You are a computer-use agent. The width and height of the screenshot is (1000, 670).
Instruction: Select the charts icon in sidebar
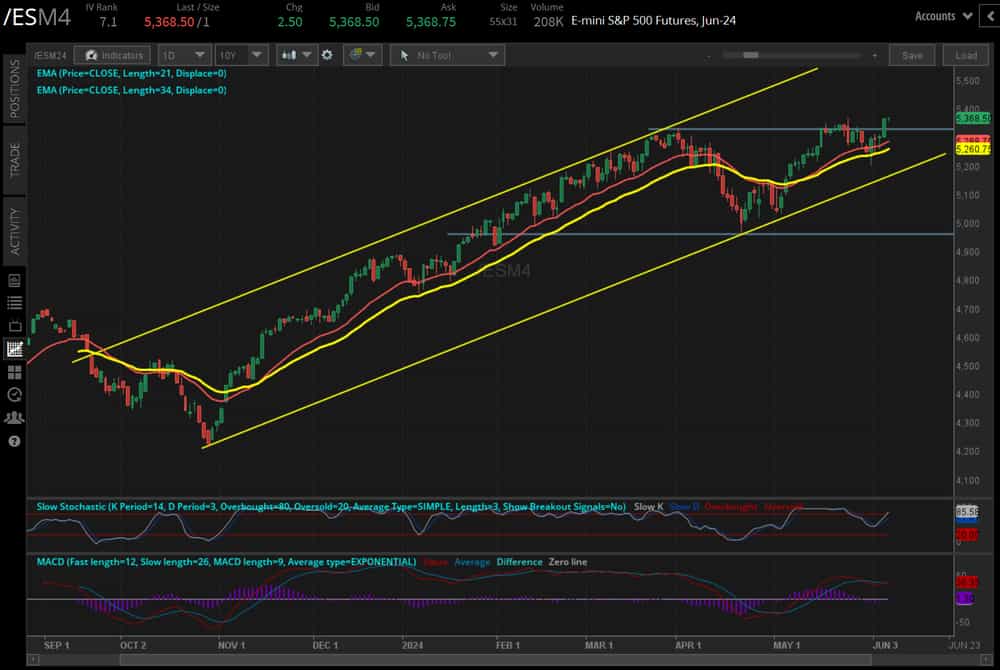point(14,349)
